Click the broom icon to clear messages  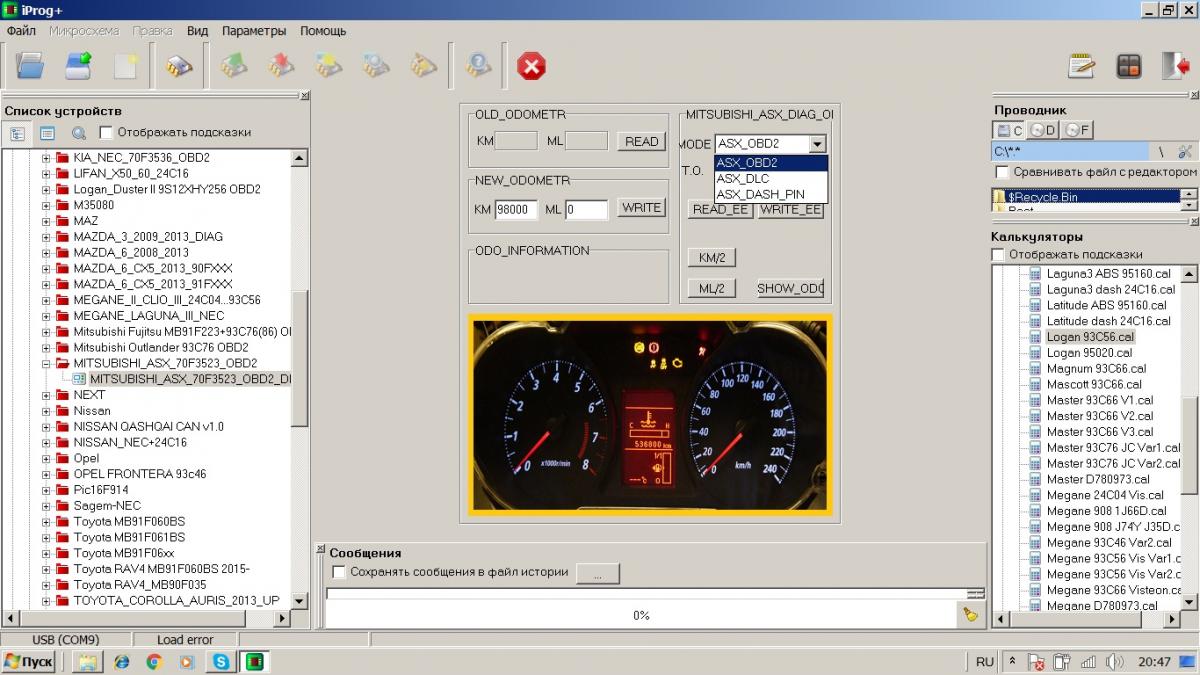(970, 615)
